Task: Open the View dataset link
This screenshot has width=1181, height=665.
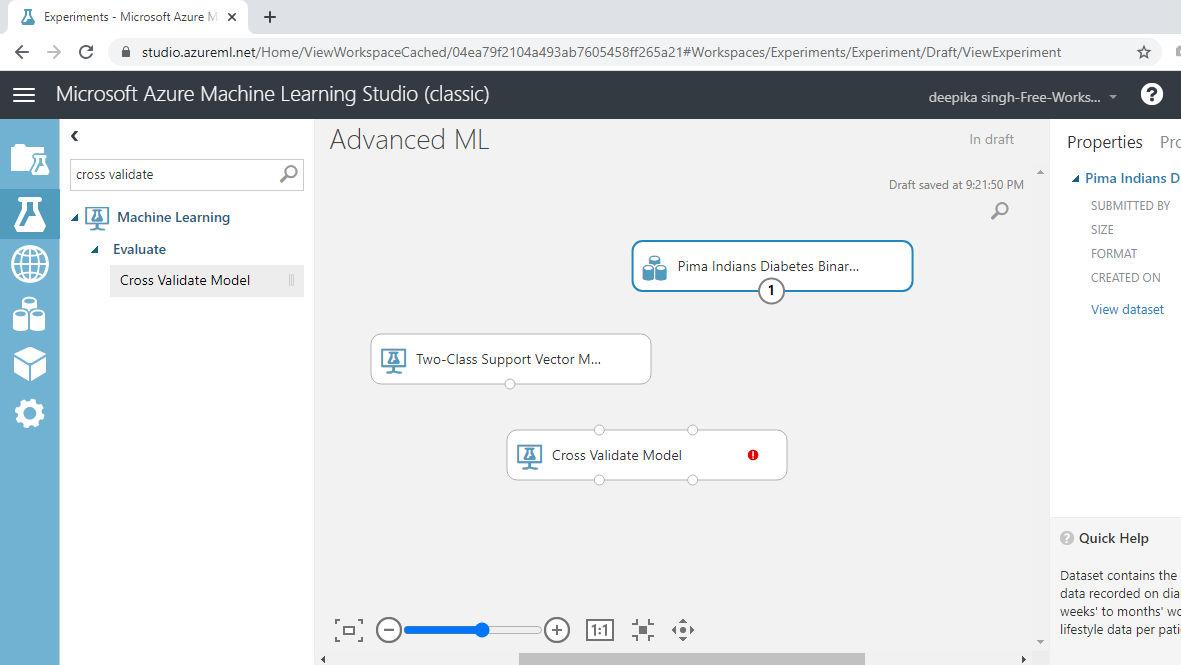Action: (1127, 310)
